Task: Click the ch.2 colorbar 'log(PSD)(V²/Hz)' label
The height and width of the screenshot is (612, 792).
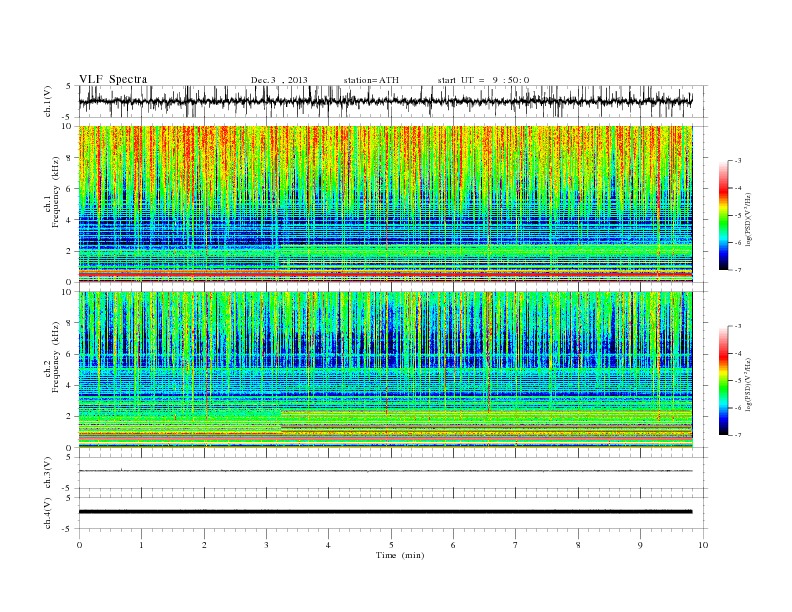Action: coord(748,383)
